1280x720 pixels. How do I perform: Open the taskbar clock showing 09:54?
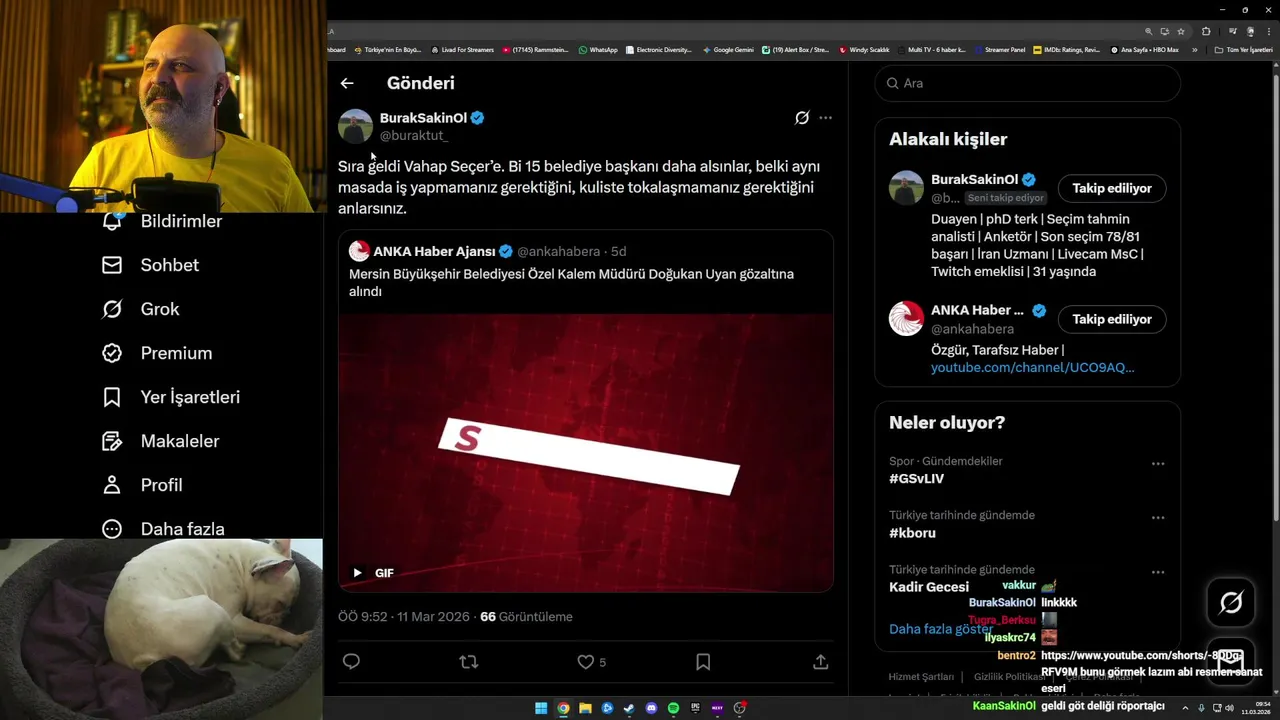tap(1258, 708)
